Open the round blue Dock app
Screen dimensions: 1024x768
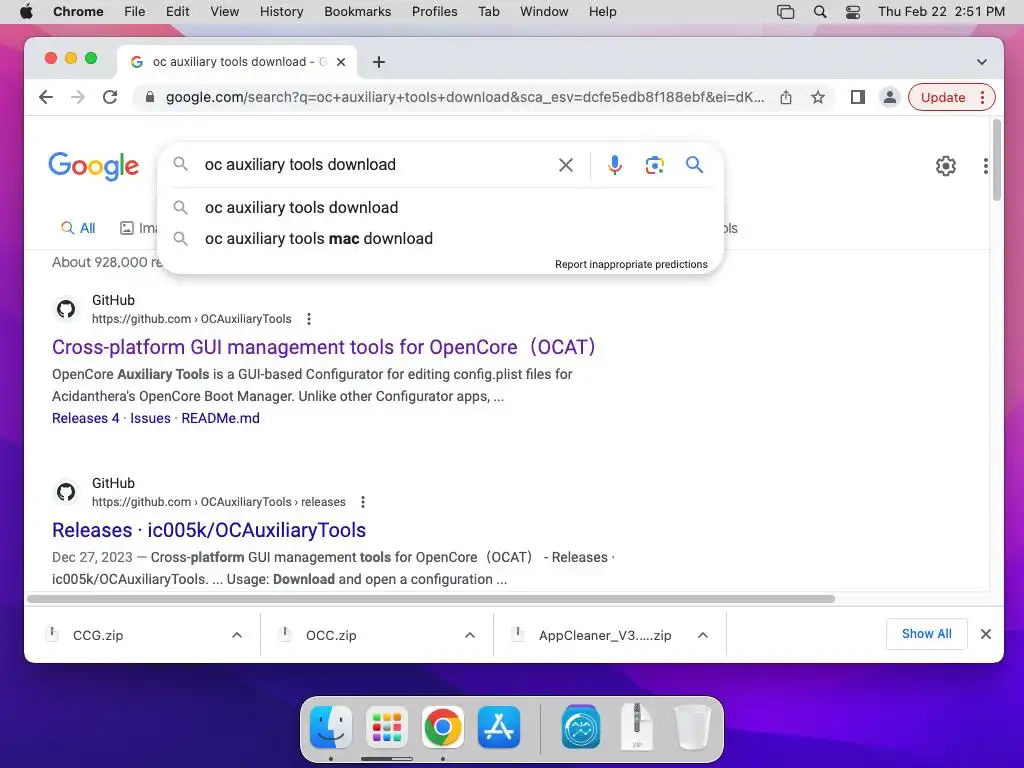pos(581,727)
